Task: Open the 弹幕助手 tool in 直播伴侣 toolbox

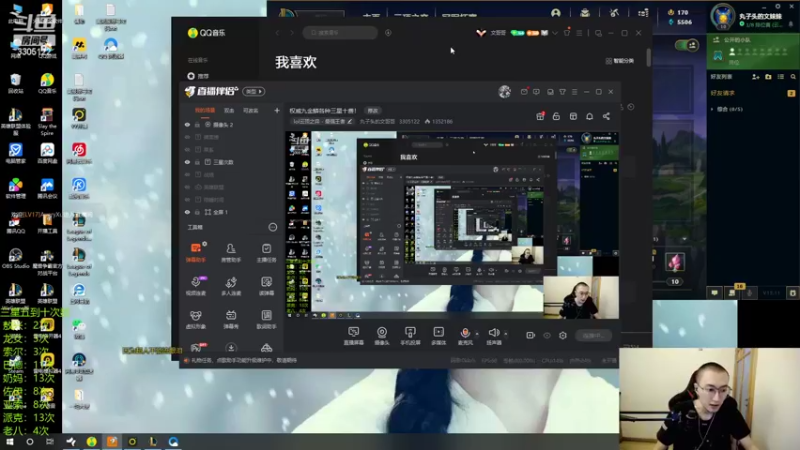Action: [x=196, y=252]
